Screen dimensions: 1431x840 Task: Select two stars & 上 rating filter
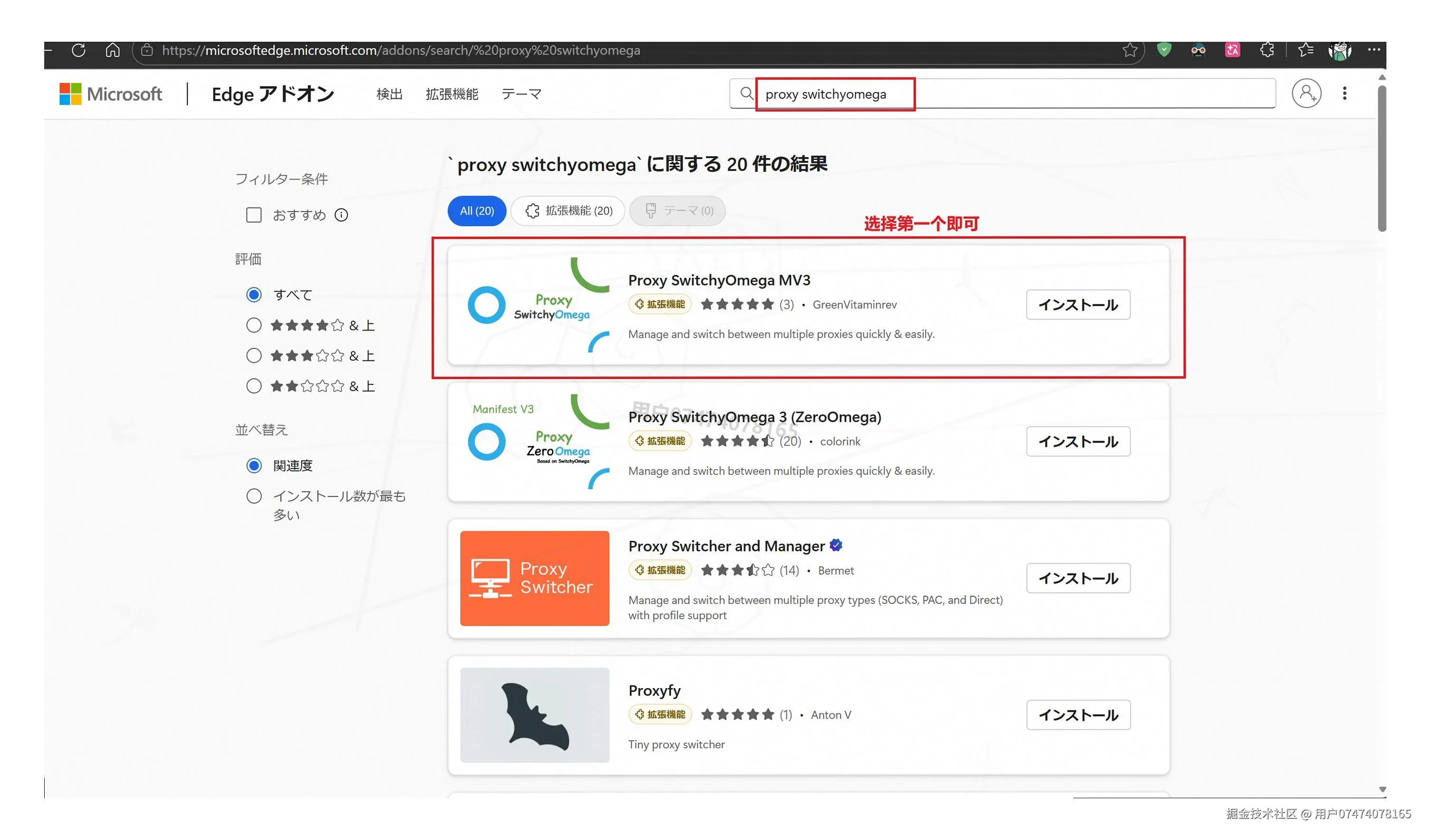coord(253,386)
